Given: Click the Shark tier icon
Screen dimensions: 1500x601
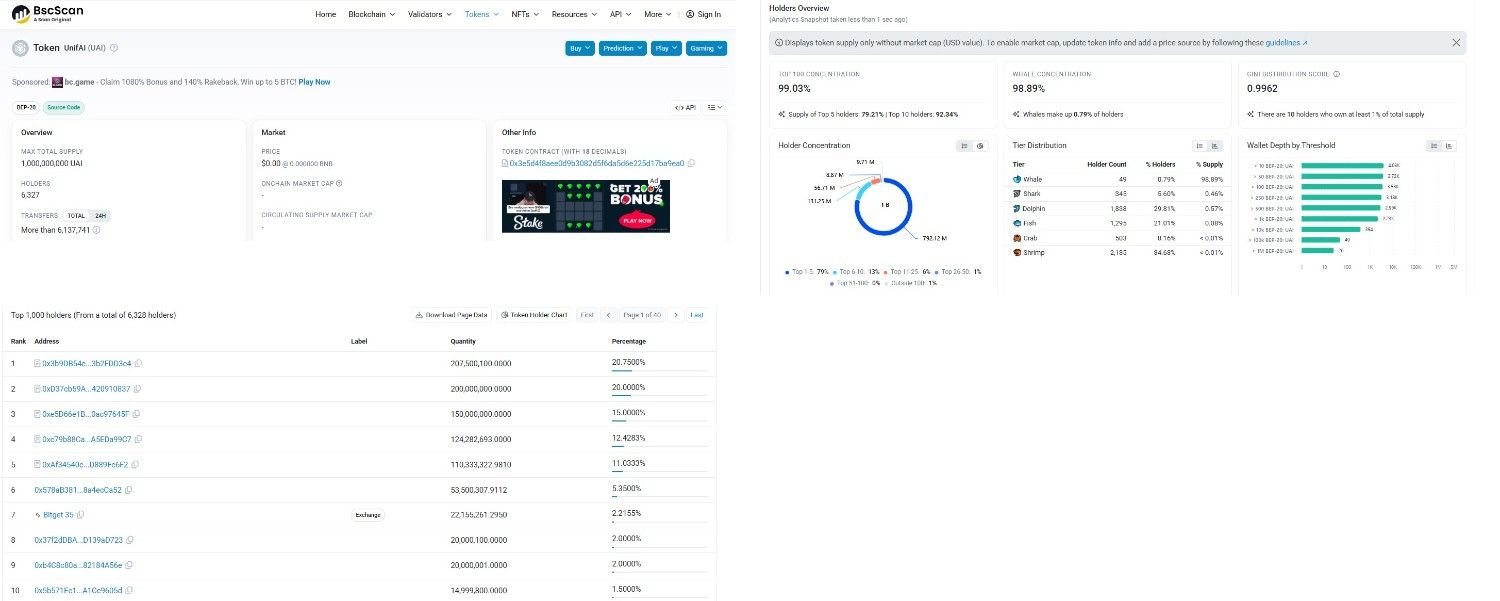Looking at the screenshot, I should click(1017, 193).
